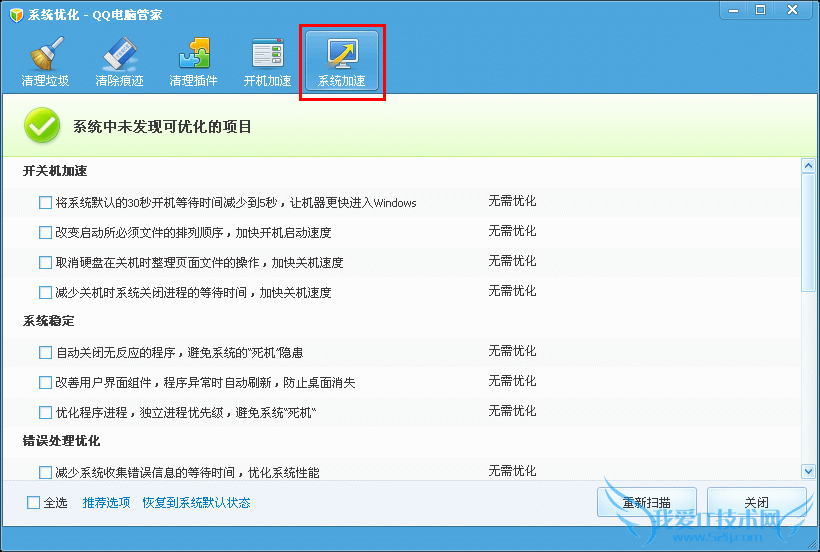Open the 清除痕迹 eraser tool

coord(119,61)
